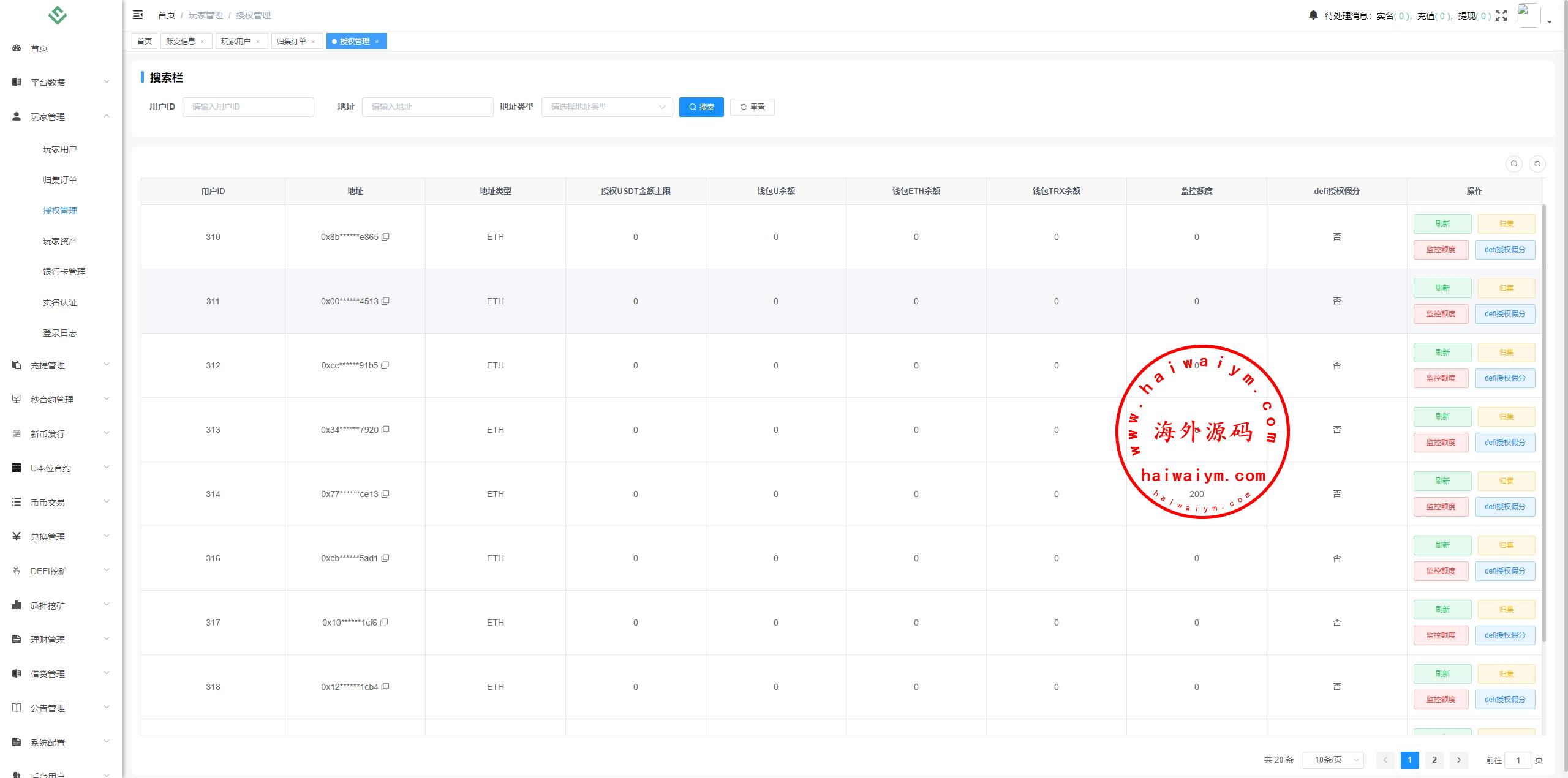Copy address 0x34******7920 via copy icon

(x=385, y=430)
